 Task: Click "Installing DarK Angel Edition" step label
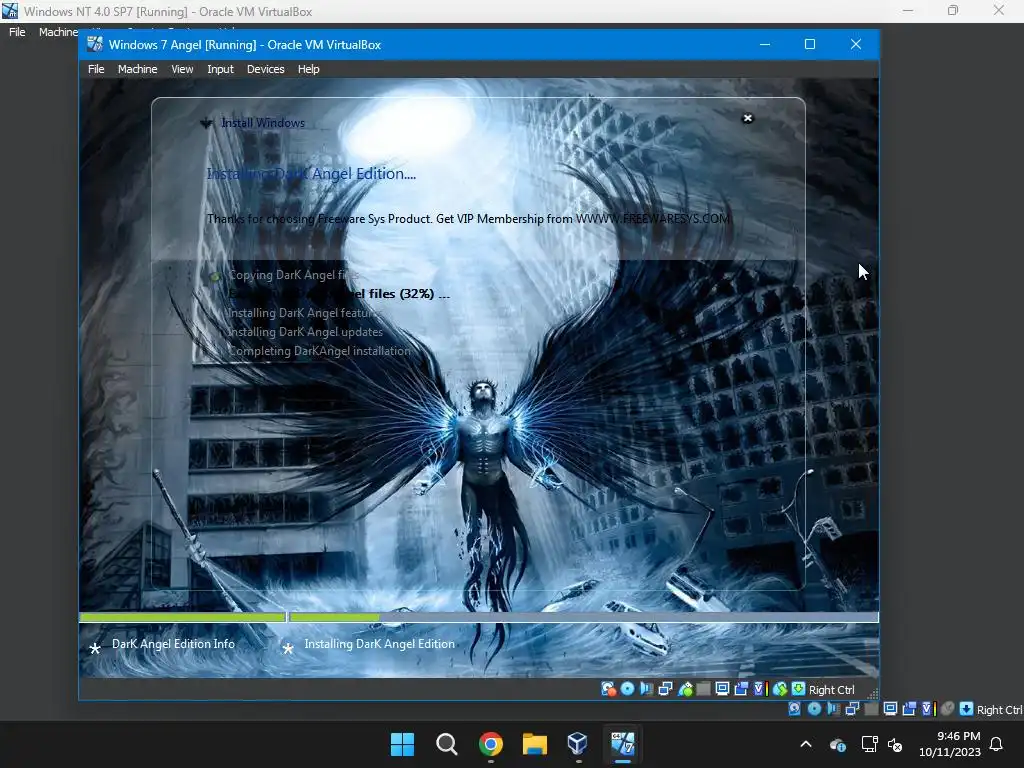point(379,644)
